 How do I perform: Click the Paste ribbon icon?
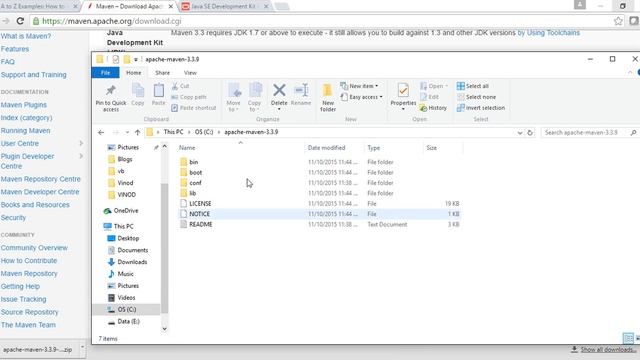158,90
